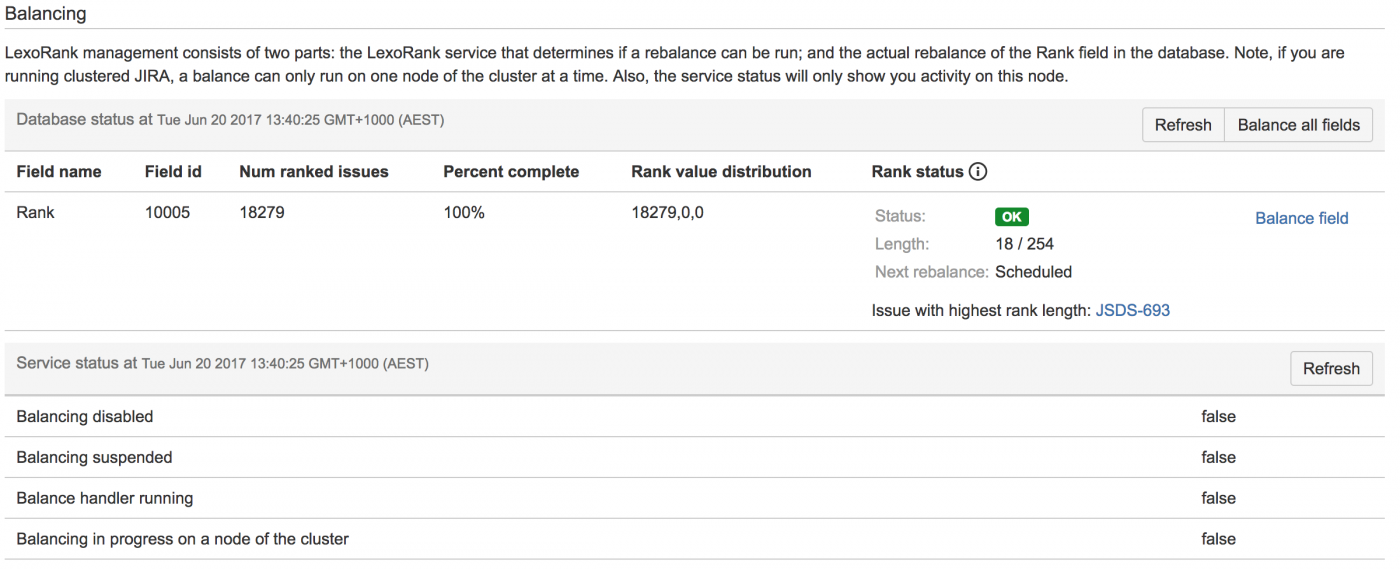This screenshot has height=569, width=1400.
Task: Refresh the Service status section
Action: pos(1330,369)
